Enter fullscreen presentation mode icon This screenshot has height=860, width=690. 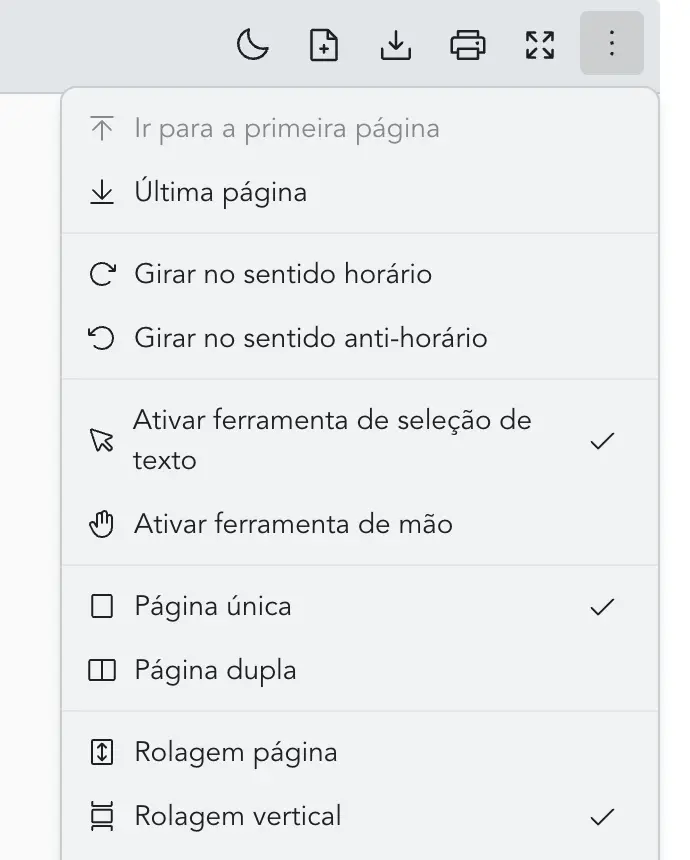(540, 45)
